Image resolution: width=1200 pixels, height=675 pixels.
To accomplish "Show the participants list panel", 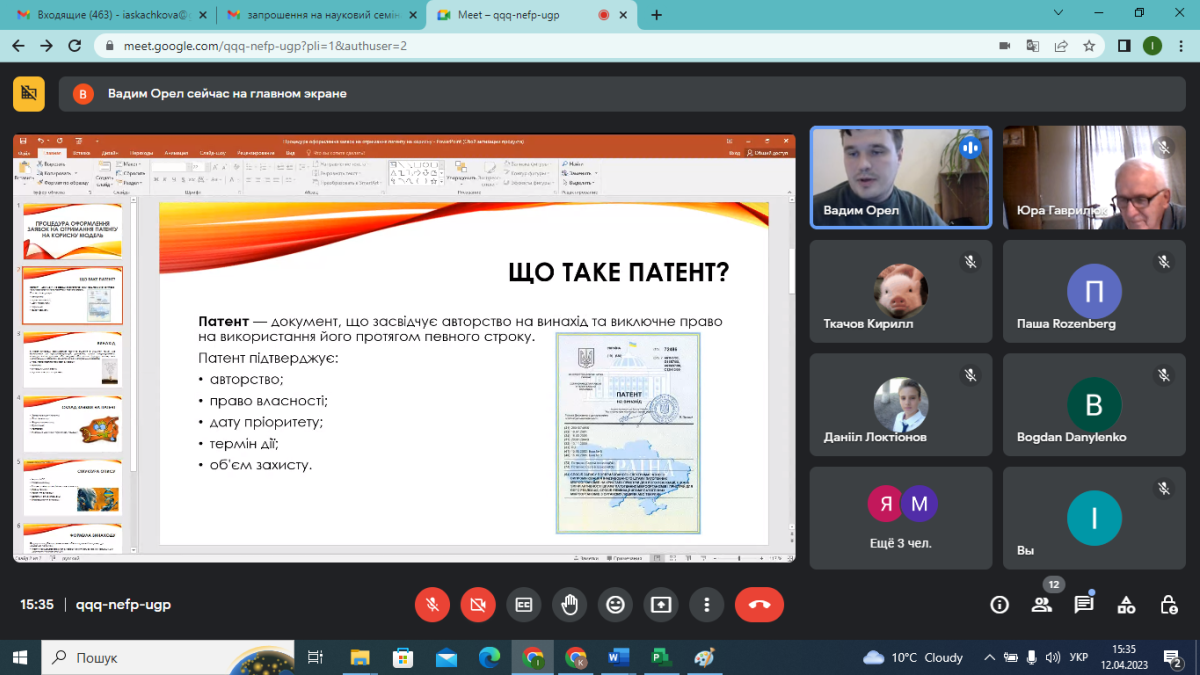I will tap(1042, 604).
